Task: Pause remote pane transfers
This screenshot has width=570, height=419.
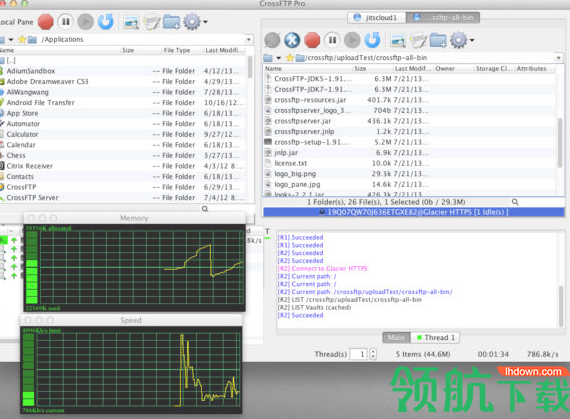Action: coord(332,40)
